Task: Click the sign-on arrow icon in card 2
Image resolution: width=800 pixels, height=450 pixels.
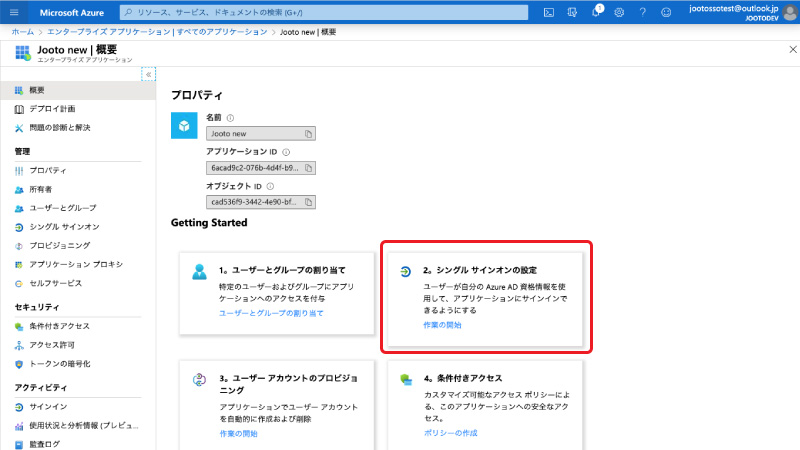Action: (406, 271)
